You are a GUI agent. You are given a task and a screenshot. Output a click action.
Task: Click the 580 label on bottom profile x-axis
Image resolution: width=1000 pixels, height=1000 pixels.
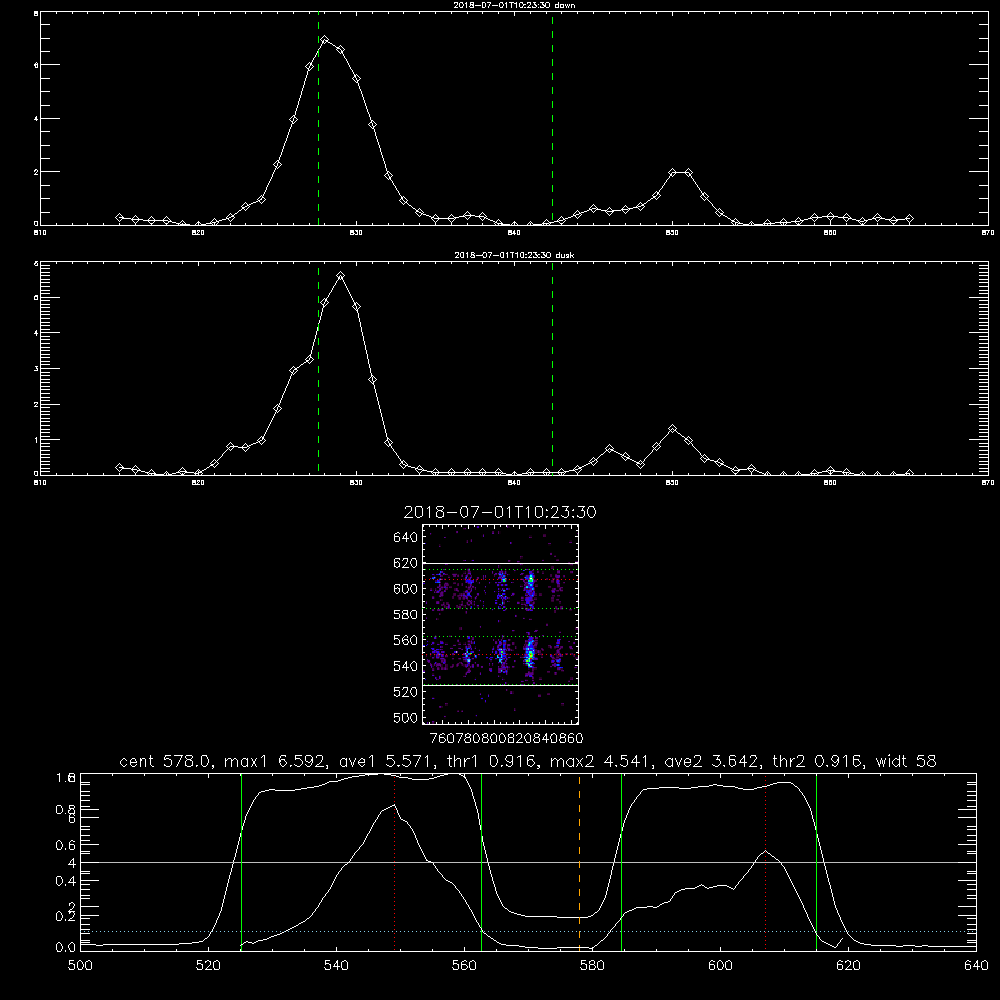pyautogui.click(x=592, y=966)
